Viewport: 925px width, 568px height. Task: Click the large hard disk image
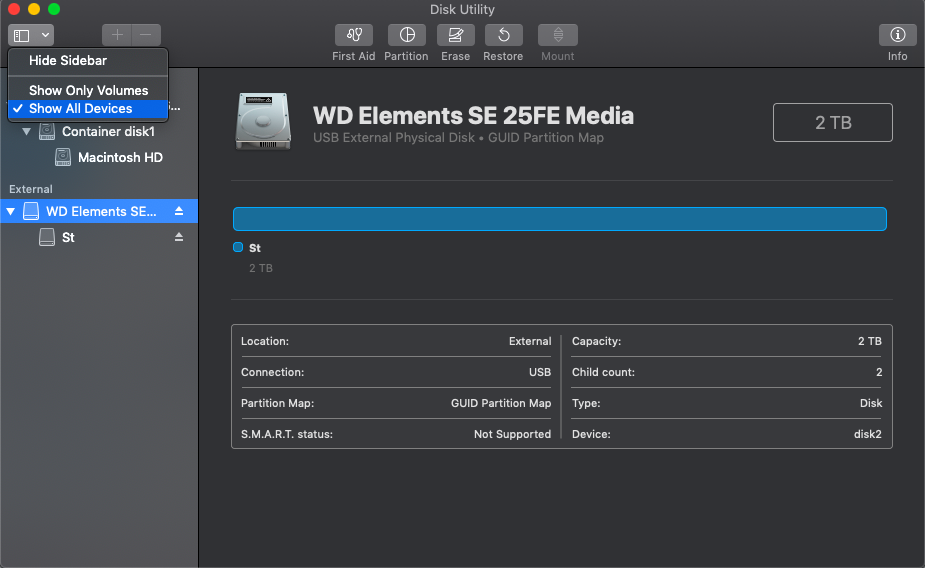263,122
